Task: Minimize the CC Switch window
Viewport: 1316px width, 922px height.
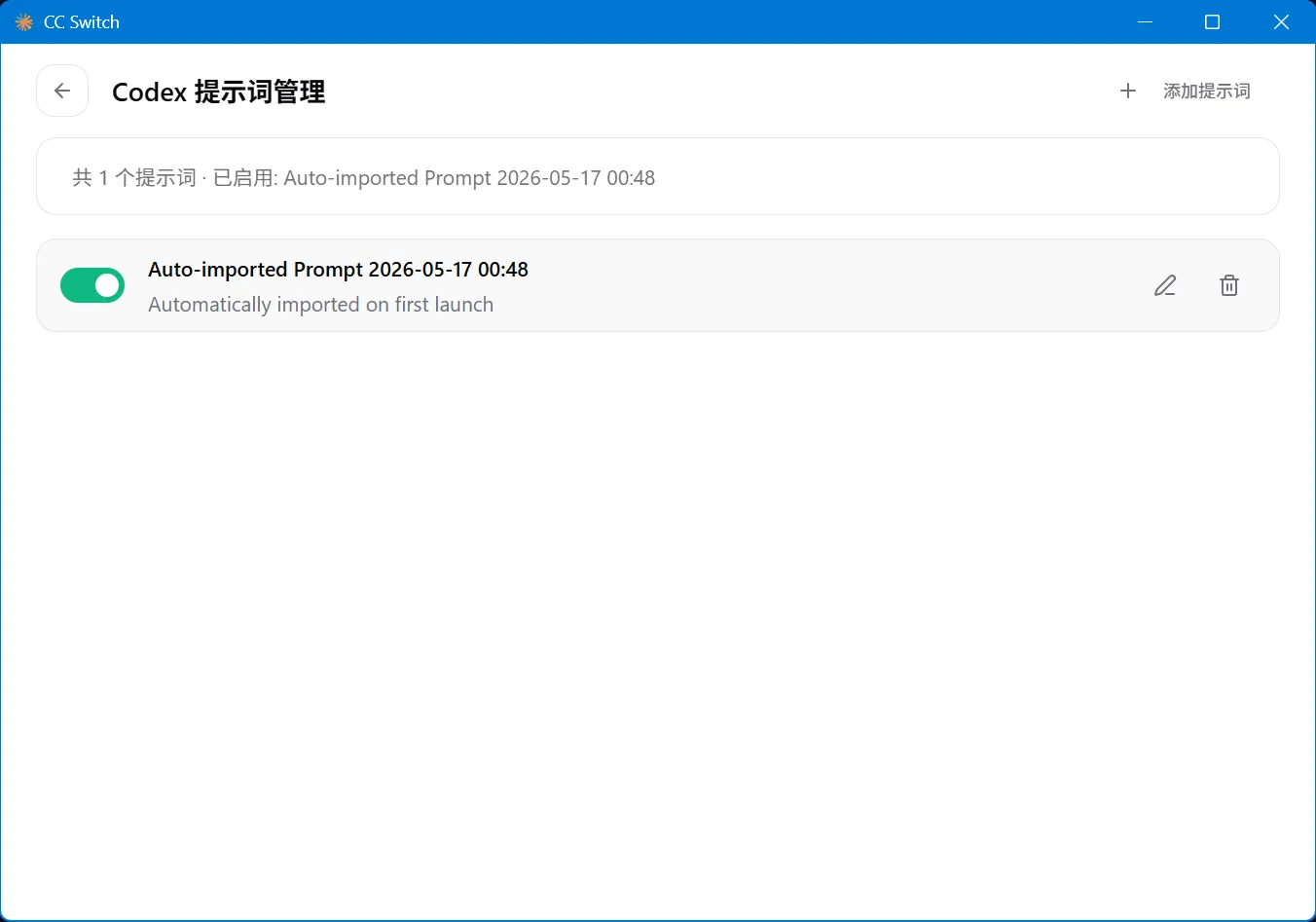Action: tap(1145, 21)
